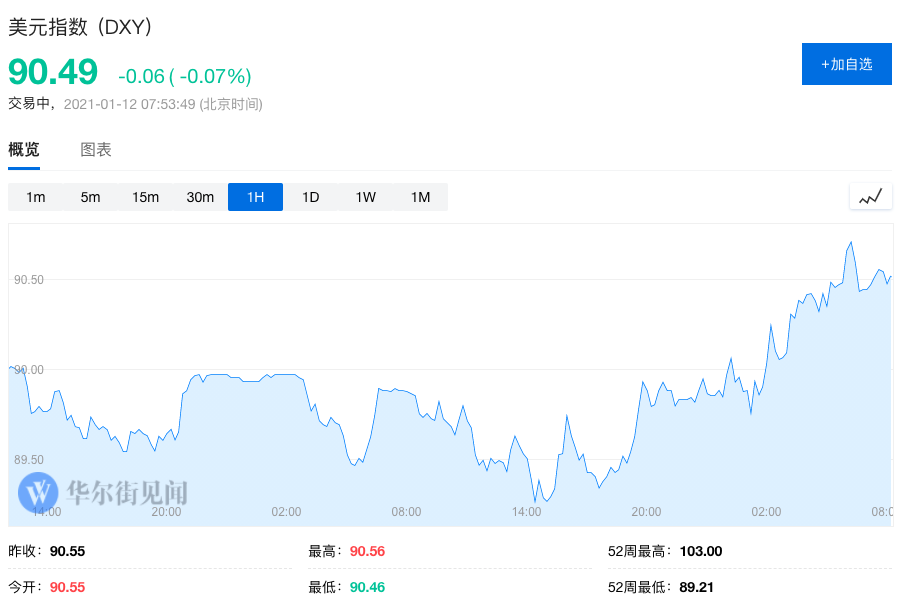Switch to the 图表 tab

tap(96, 150)
